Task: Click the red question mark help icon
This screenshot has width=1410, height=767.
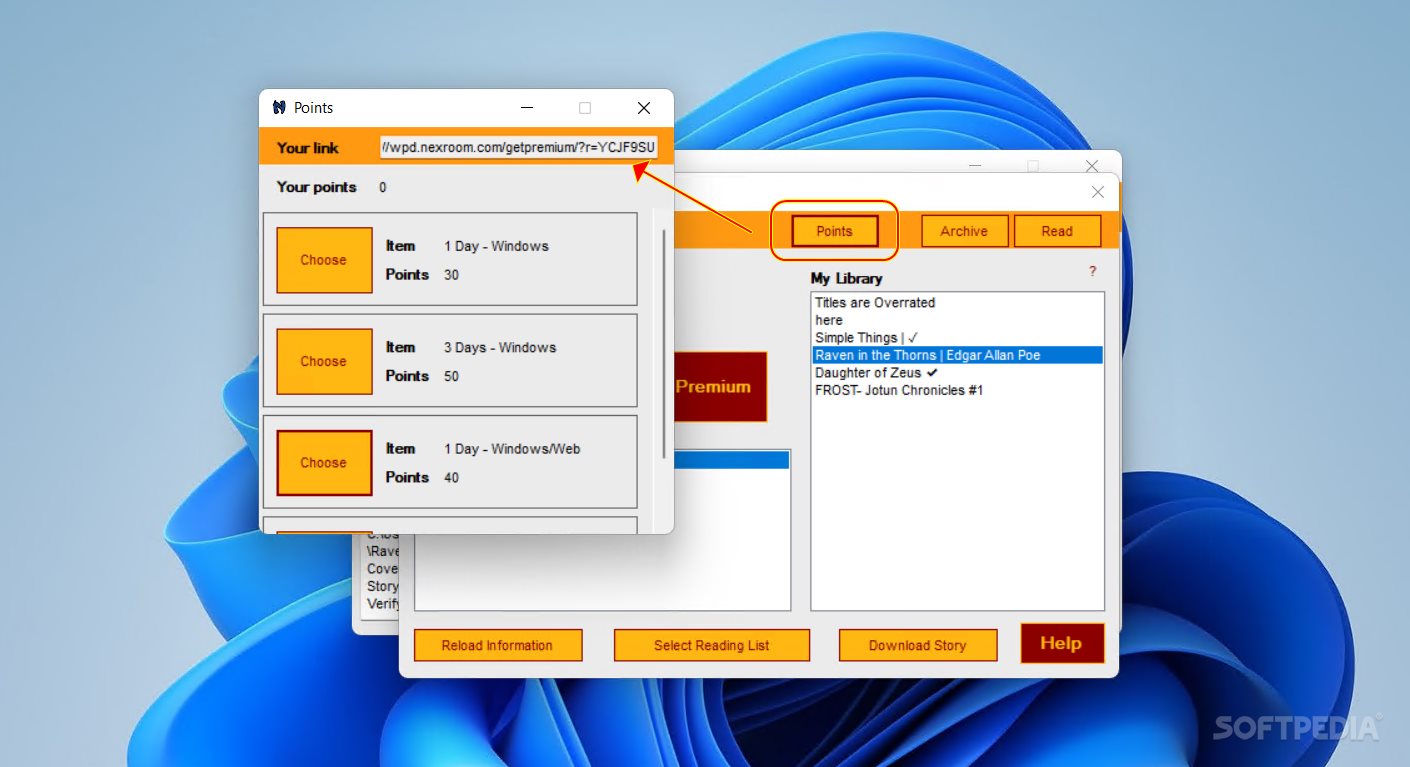Action: tap(1092, 271)
